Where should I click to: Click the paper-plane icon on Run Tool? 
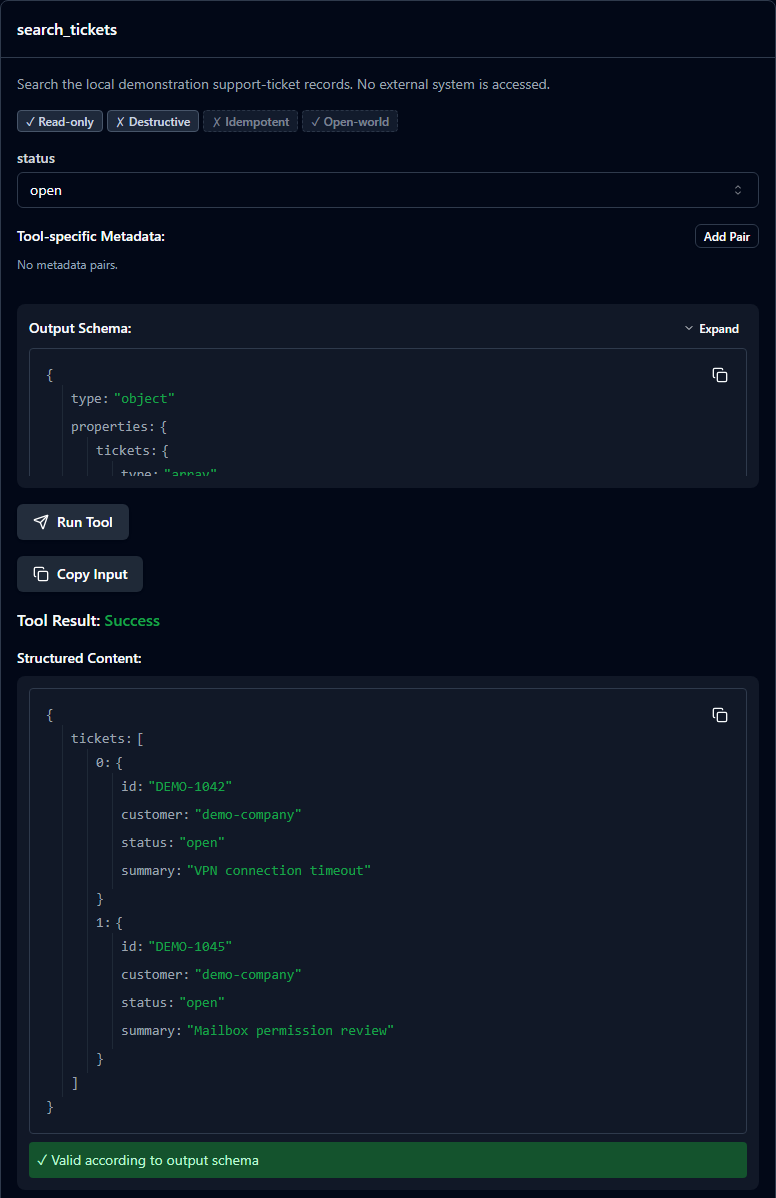pyautogui.click(x=40, y=522)
